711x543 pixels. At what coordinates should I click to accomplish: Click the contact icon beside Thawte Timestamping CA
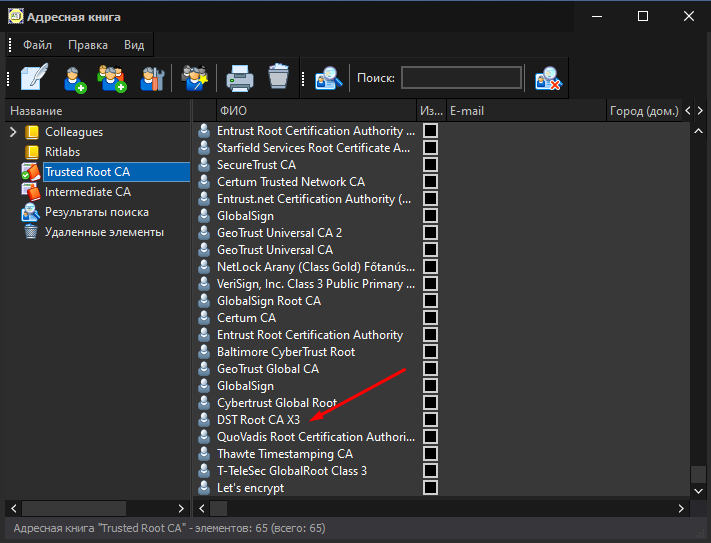(x=205, y=454)
